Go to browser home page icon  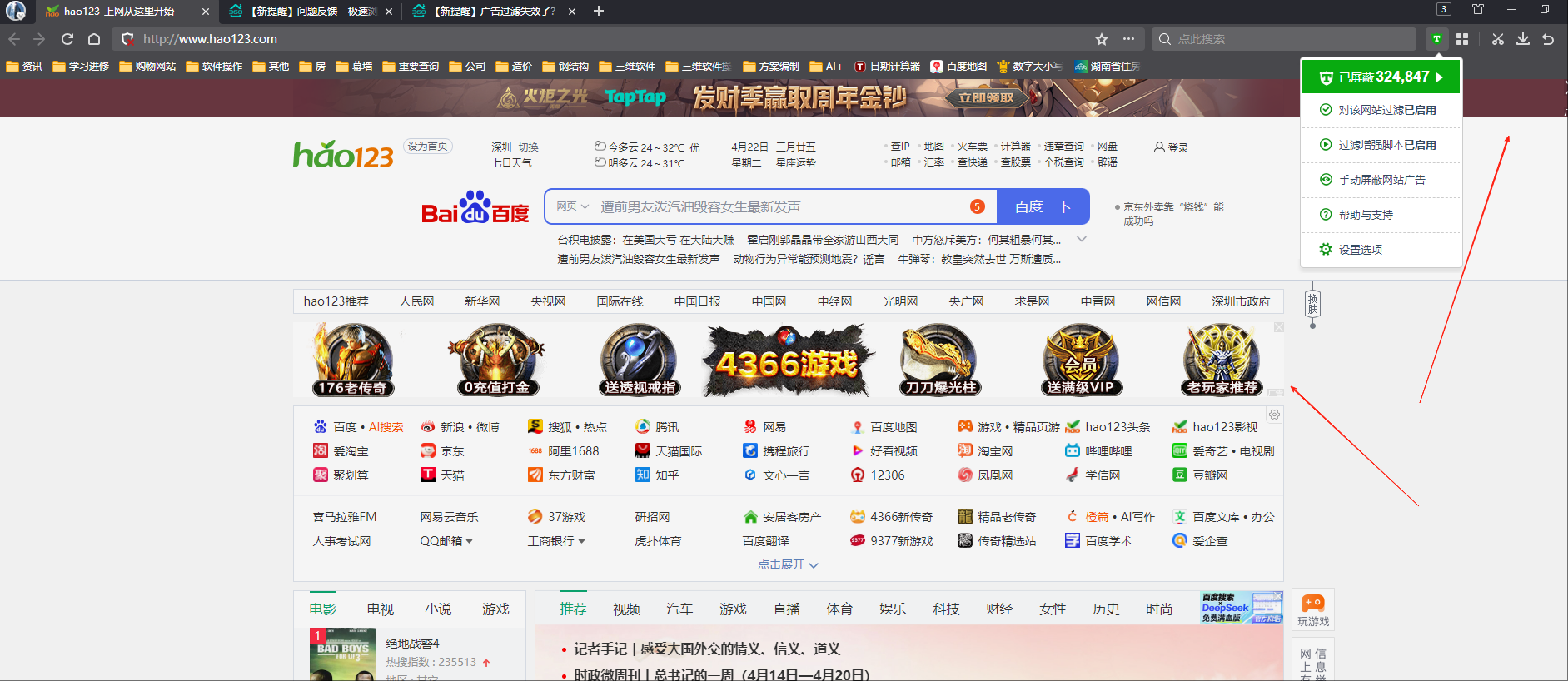(x=94, y=39)
